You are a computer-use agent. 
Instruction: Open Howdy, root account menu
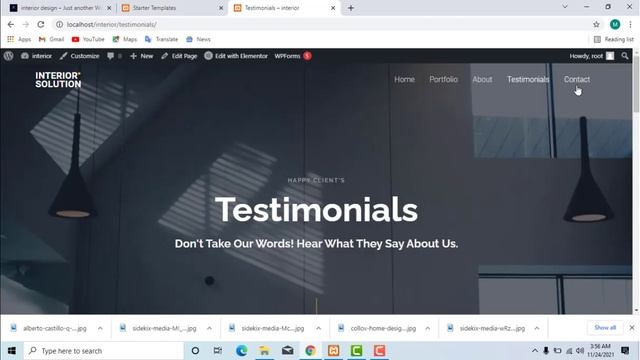591,56
